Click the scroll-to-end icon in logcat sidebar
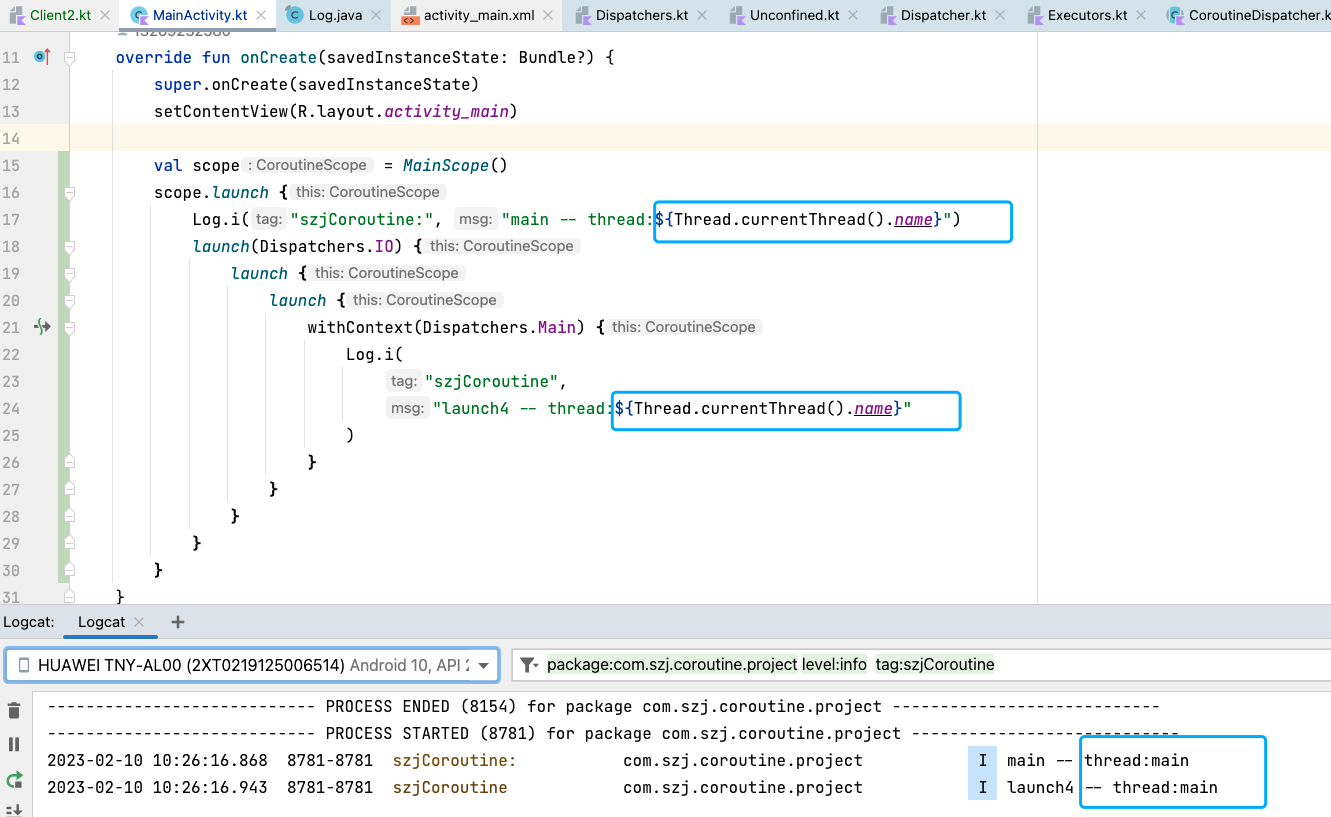The width and height of the screenshot is (1331, 817). point(14,809)
